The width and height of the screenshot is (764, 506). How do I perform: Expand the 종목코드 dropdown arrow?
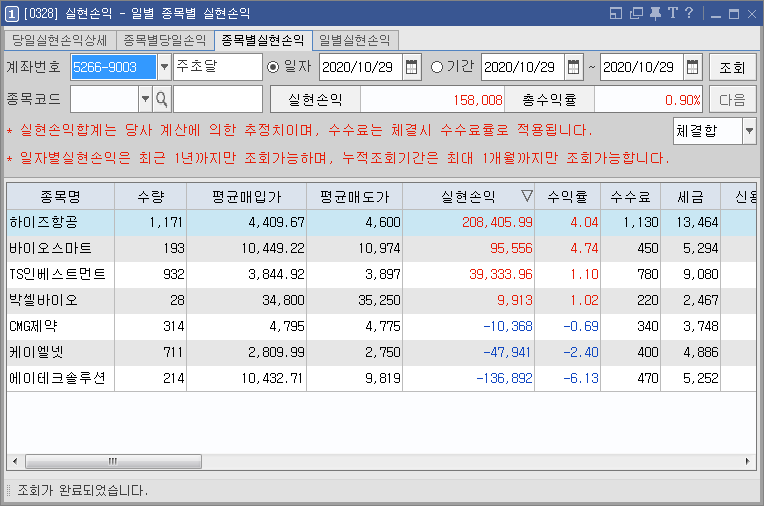tap(145, 99)
